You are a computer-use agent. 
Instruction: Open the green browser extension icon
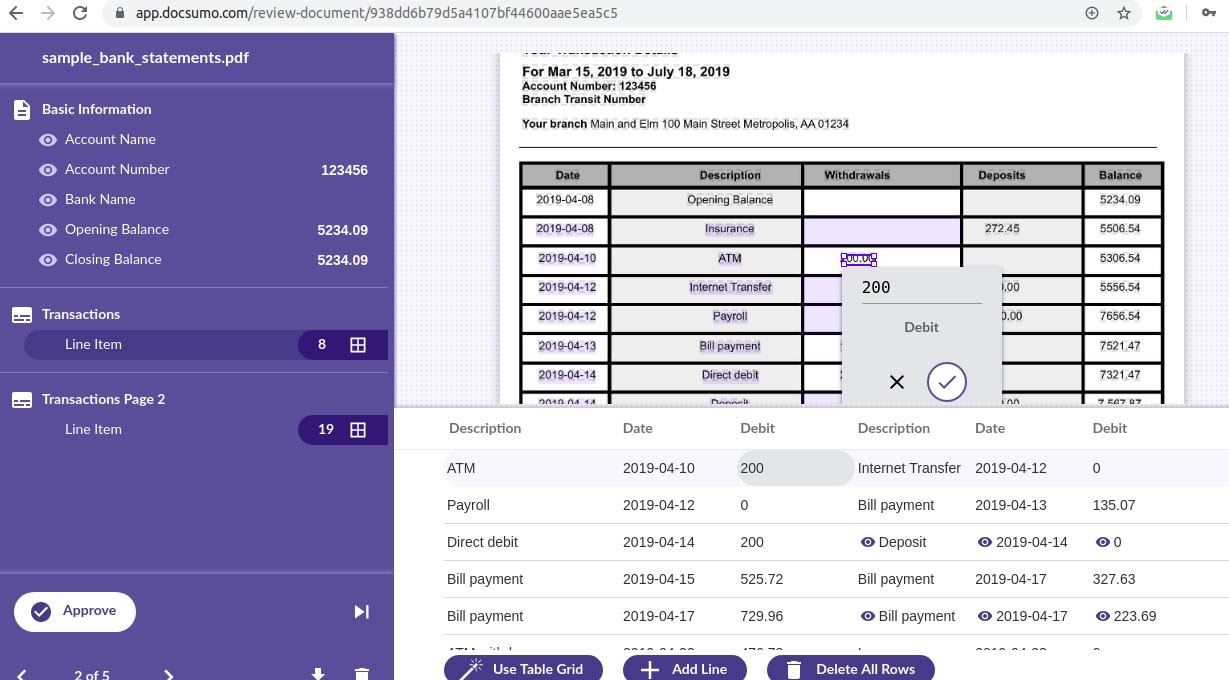click(x=1164, y=13)
